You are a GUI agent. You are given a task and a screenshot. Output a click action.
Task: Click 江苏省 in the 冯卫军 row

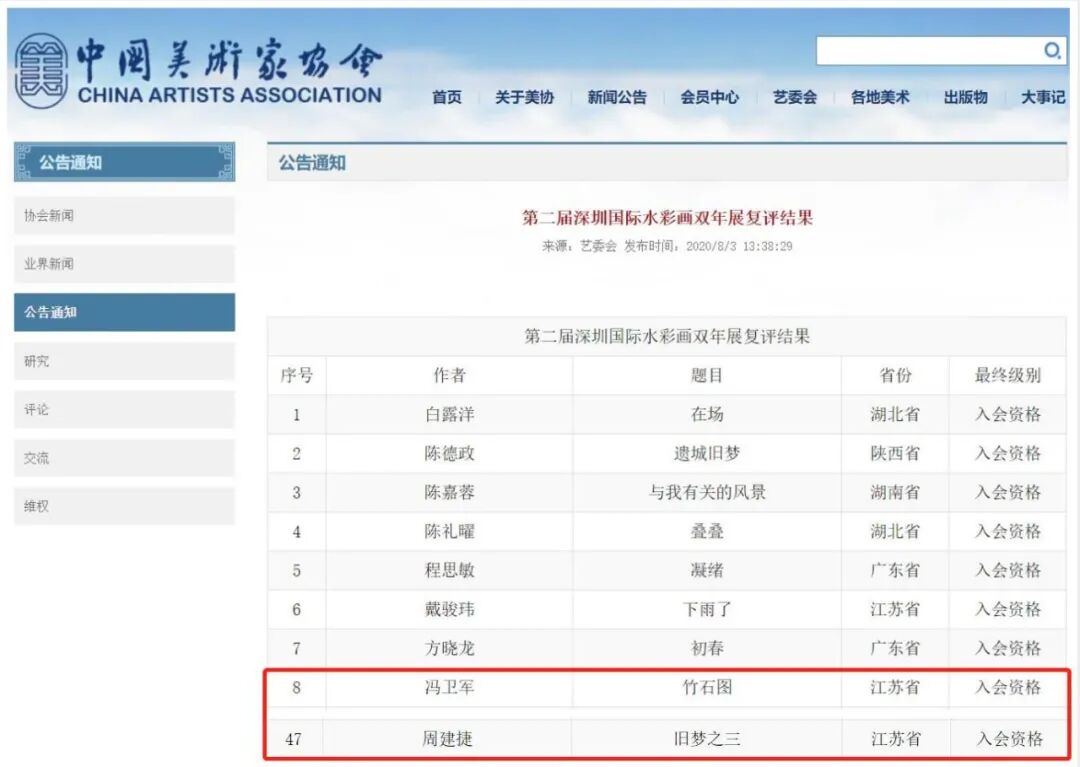[x=895, y=687]
